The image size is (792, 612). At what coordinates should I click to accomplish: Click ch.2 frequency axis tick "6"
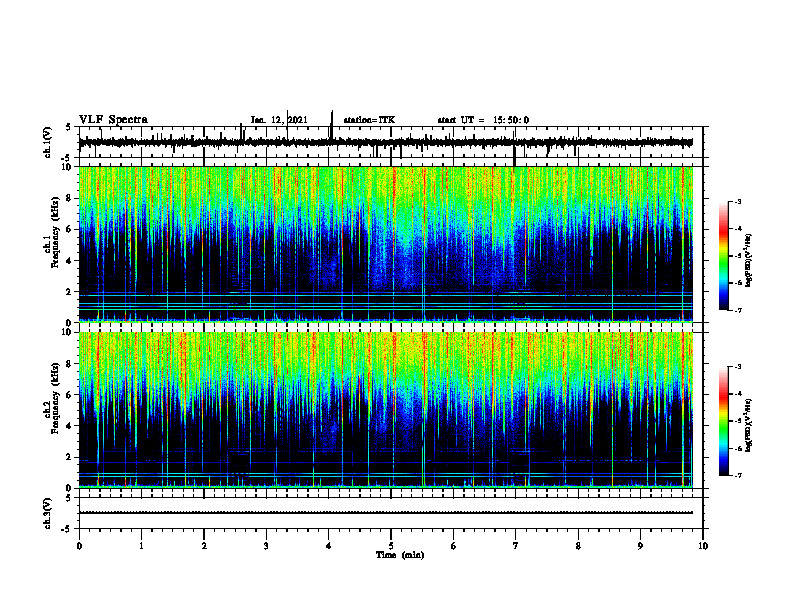tap(70, 395)
